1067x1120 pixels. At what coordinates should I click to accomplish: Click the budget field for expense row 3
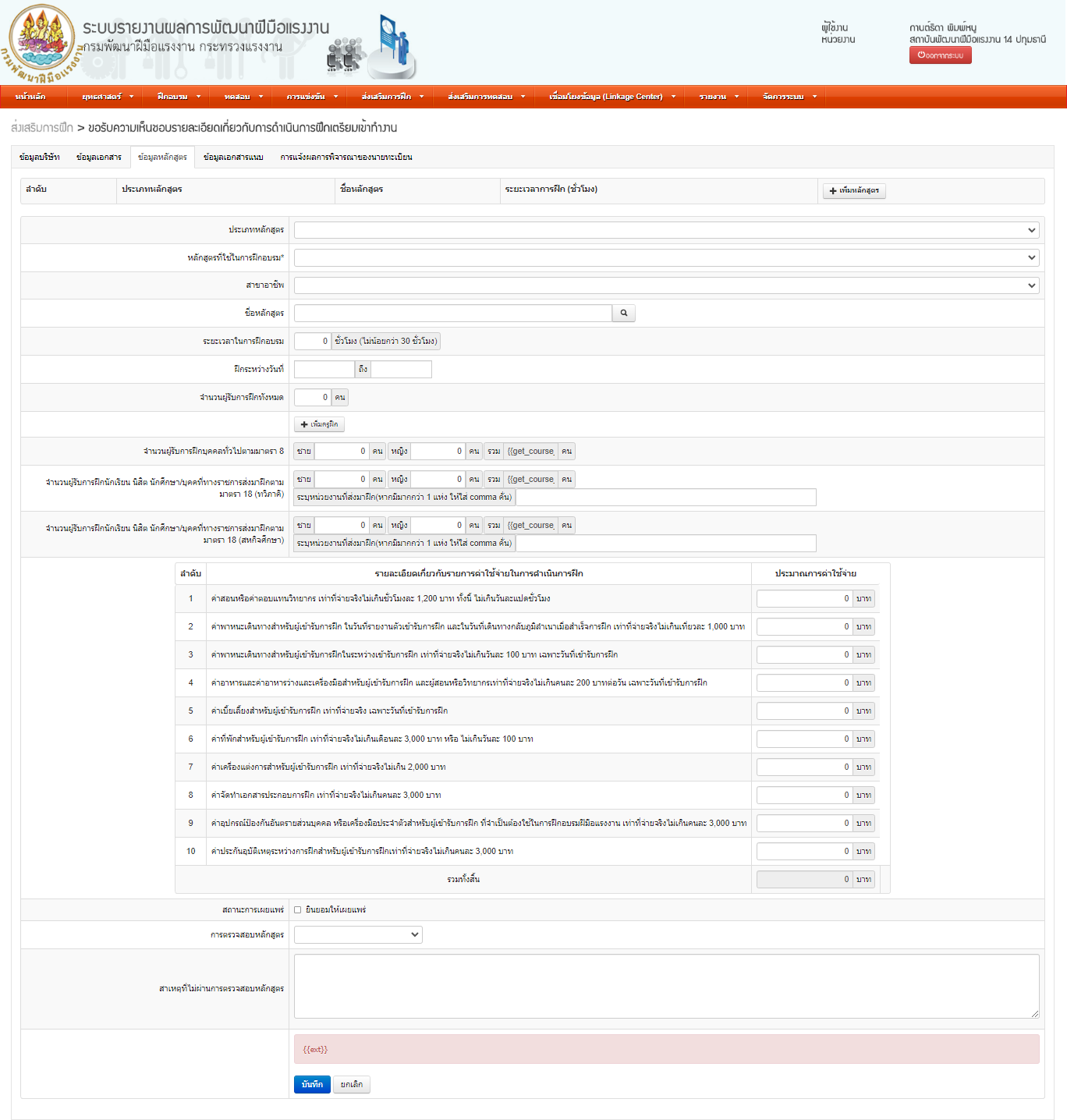(805, 654)
